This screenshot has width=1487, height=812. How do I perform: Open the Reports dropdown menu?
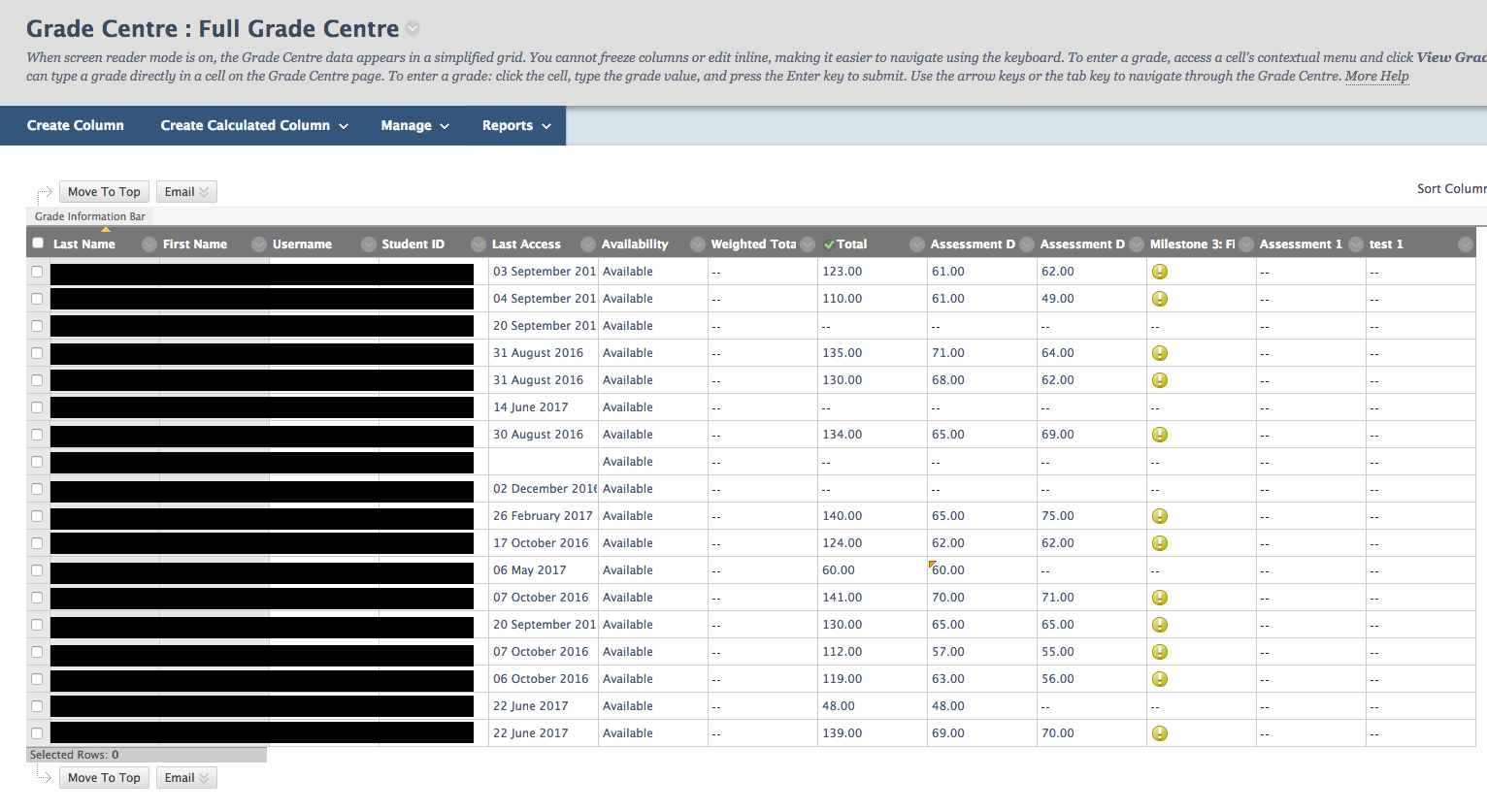(516, 126)
